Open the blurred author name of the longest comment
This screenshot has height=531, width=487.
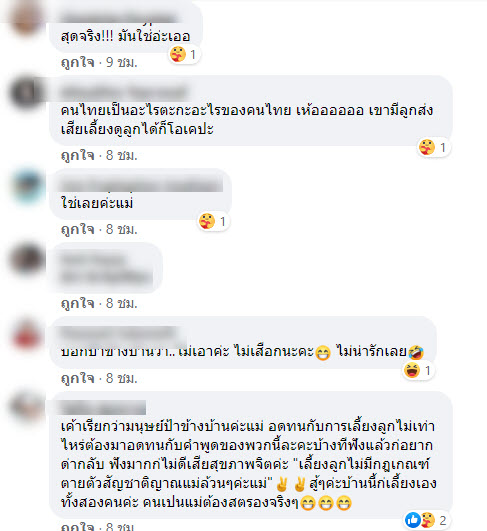click(103, 407)
